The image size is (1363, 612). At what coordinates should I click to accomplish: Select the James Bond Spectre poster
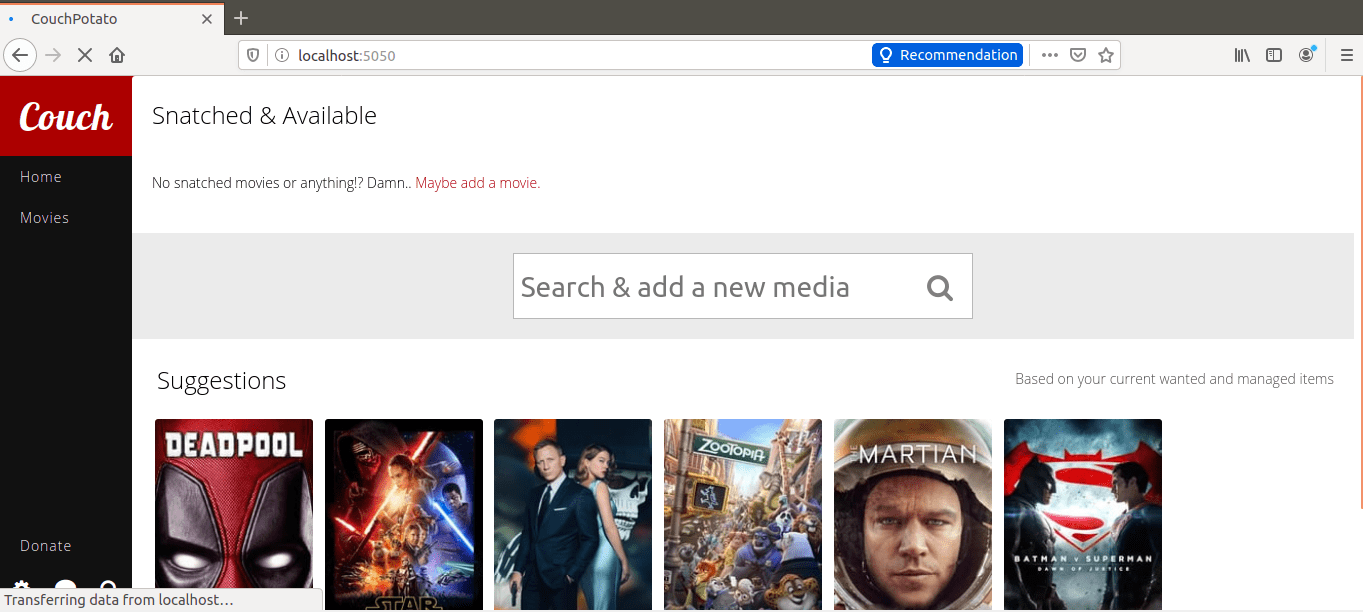573,514
